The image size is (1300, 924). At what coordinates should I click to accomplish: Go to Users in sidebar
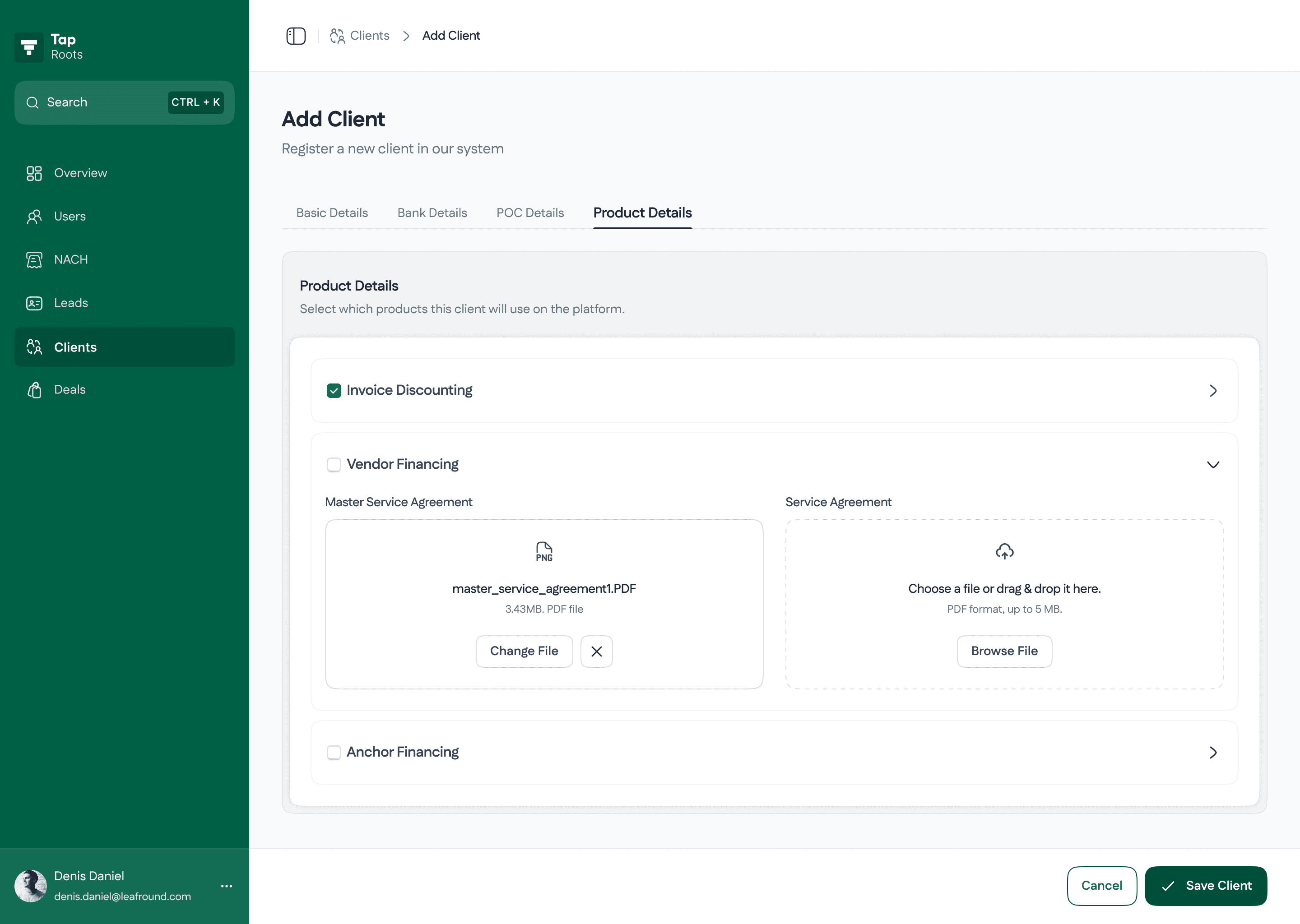pos(70,216)
